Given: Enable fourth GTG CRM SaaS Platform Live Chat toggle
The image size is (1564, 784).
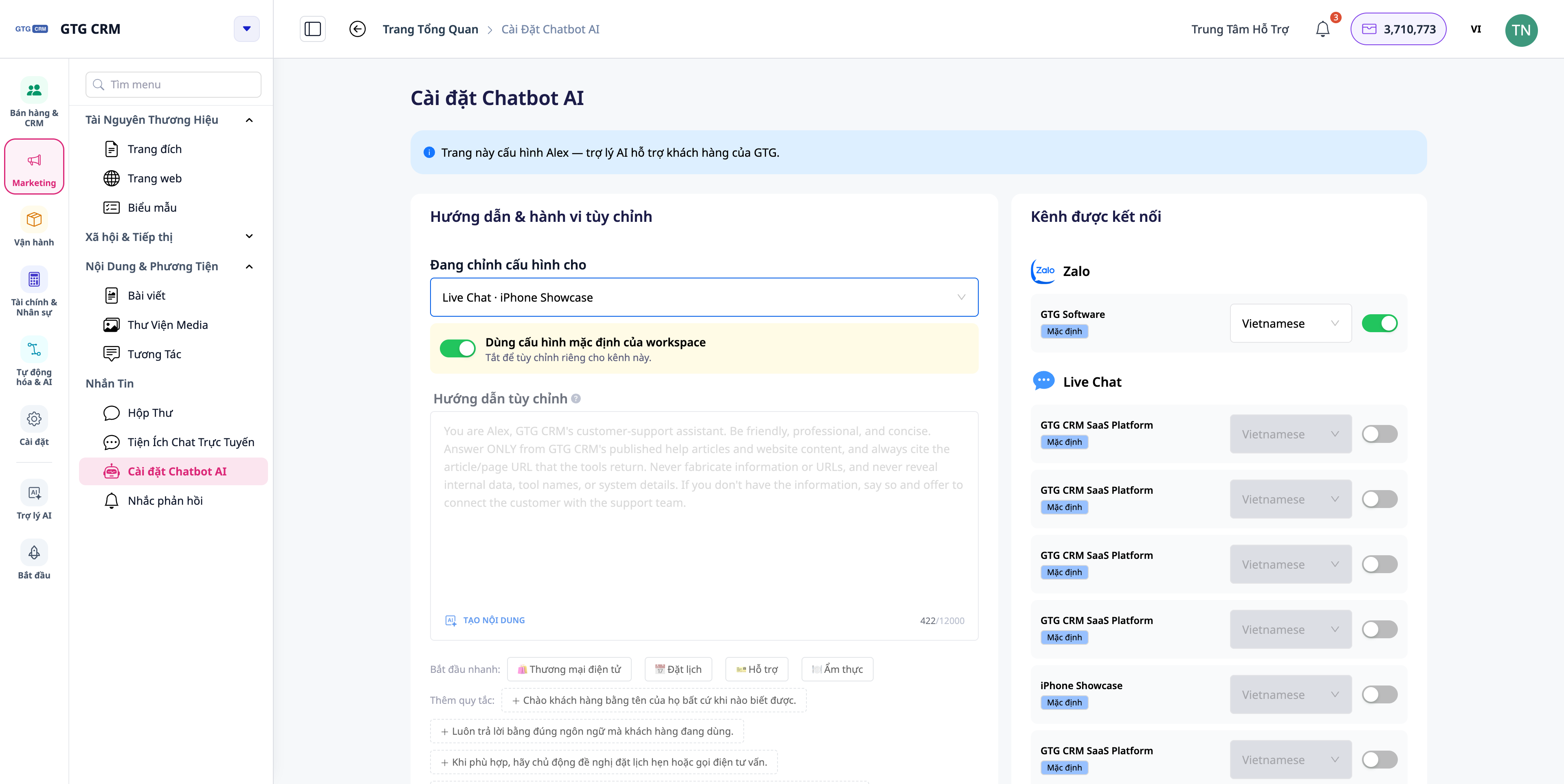Looking at the screenshot, I should 1379,629.
